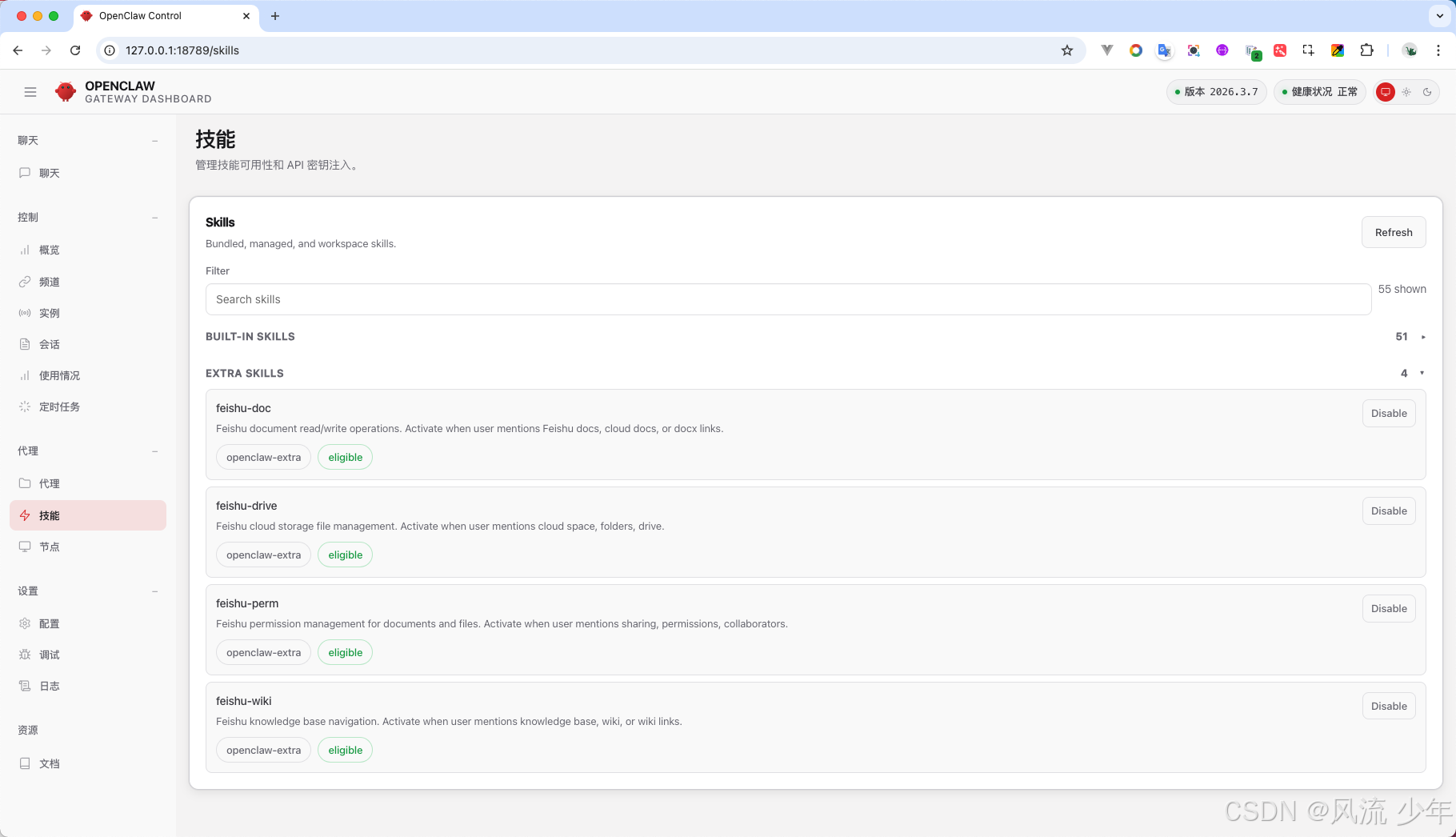Click the Refresh skills button

coord(1393,232)
